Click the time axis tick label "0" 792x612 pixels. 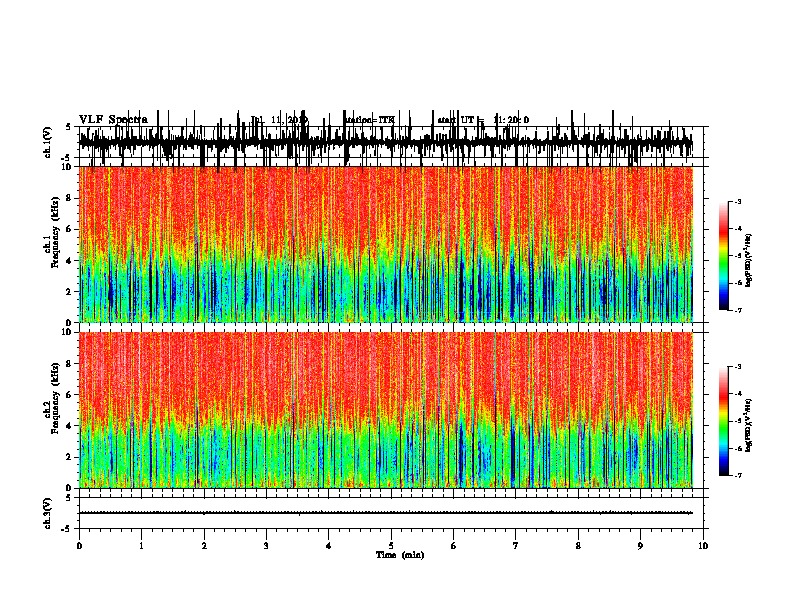pos(79,545)
